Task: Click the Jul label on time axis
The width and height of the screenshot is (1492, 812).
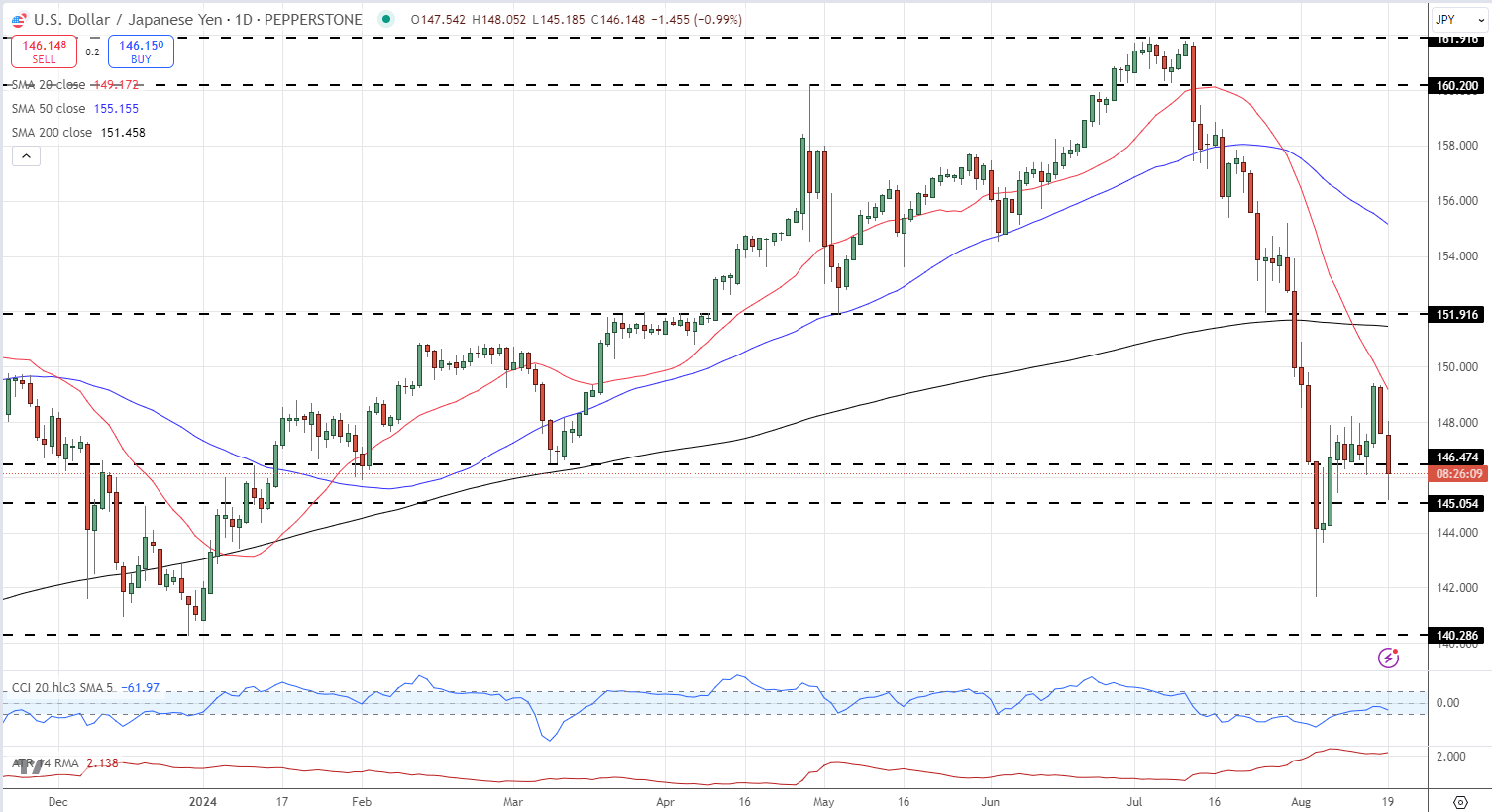Action: (1134, 802)
